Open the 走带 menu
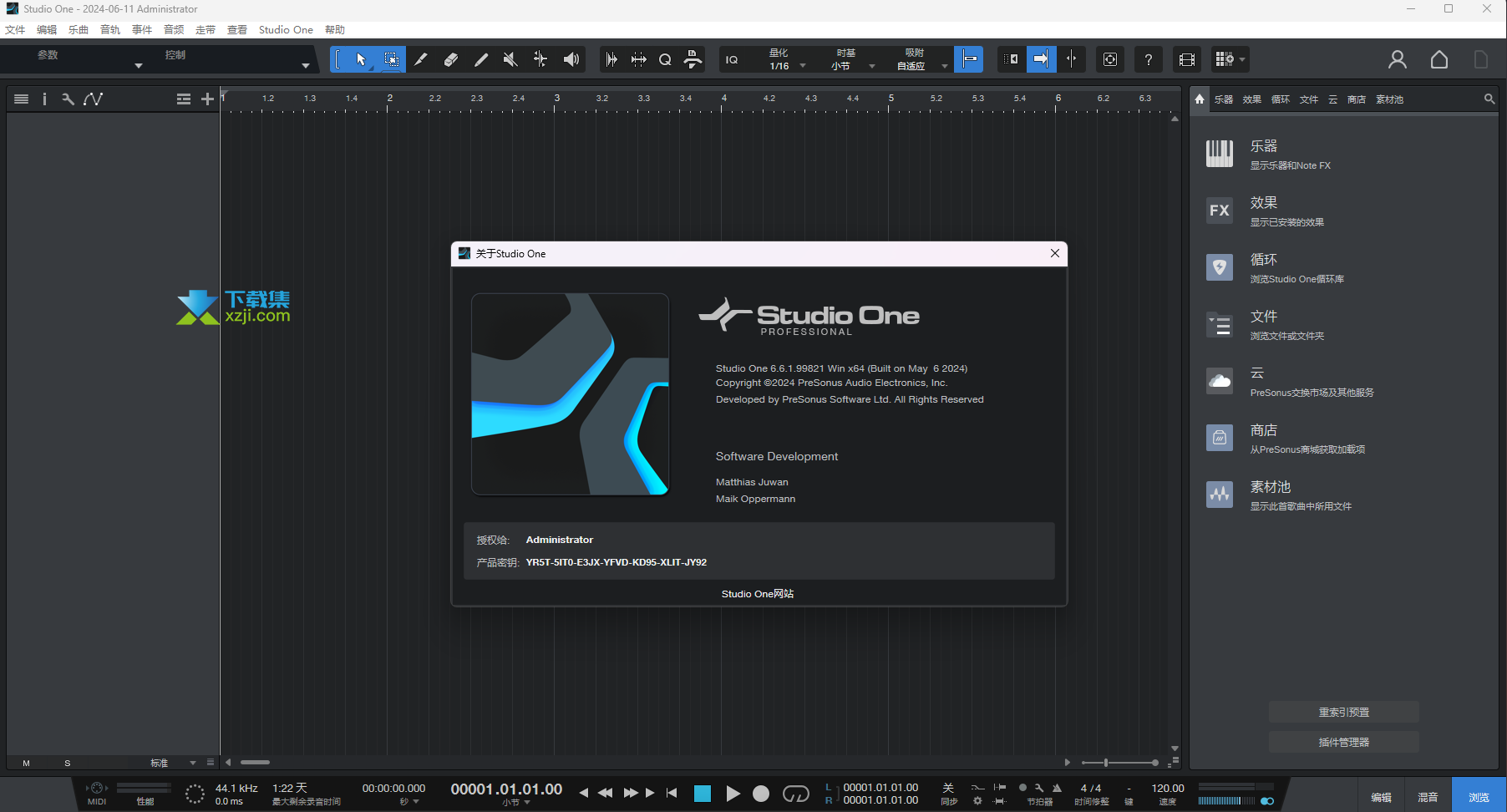Image resolution: width=1507 pixels, height=812 pixels. pyautogui.click(x=205, y=29)
